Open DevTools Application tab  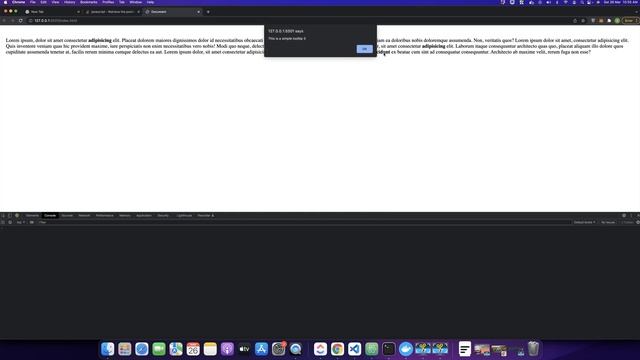tap(144, 216)
